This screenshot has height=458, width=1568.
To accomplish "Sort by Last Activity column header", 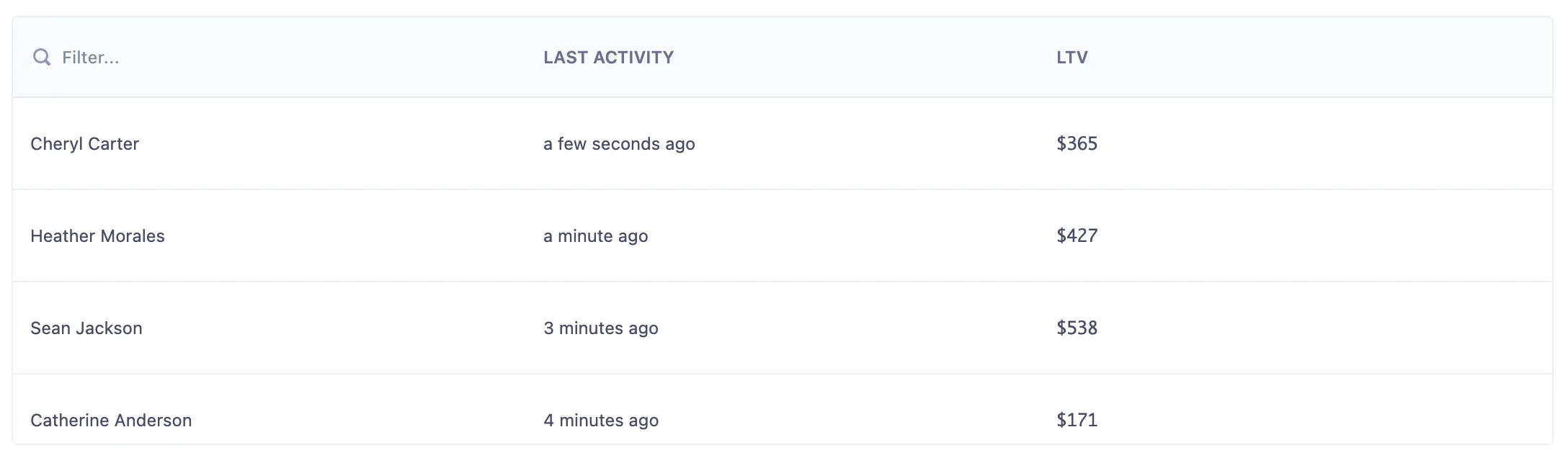I will (x=608, y=58).
